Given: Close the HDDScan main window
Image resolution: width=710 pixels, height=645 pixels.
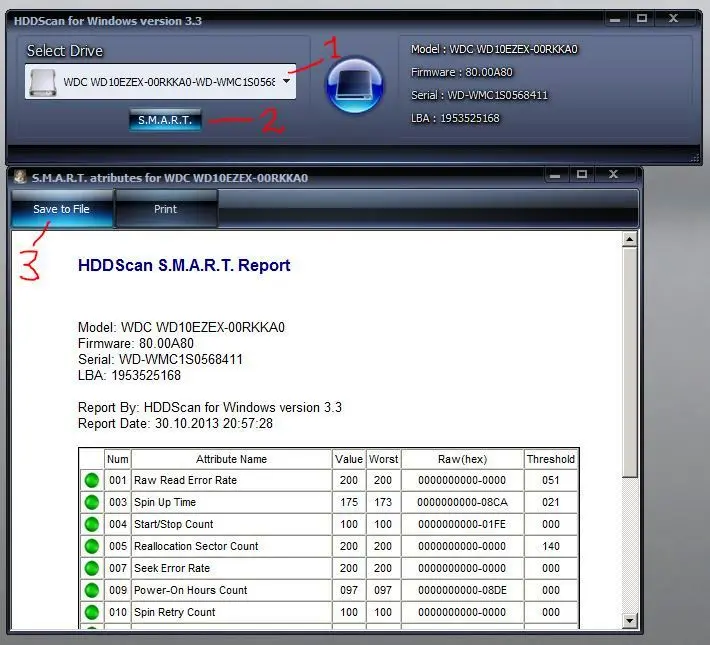Looking at the screenshot, I should tap(673, 19).
